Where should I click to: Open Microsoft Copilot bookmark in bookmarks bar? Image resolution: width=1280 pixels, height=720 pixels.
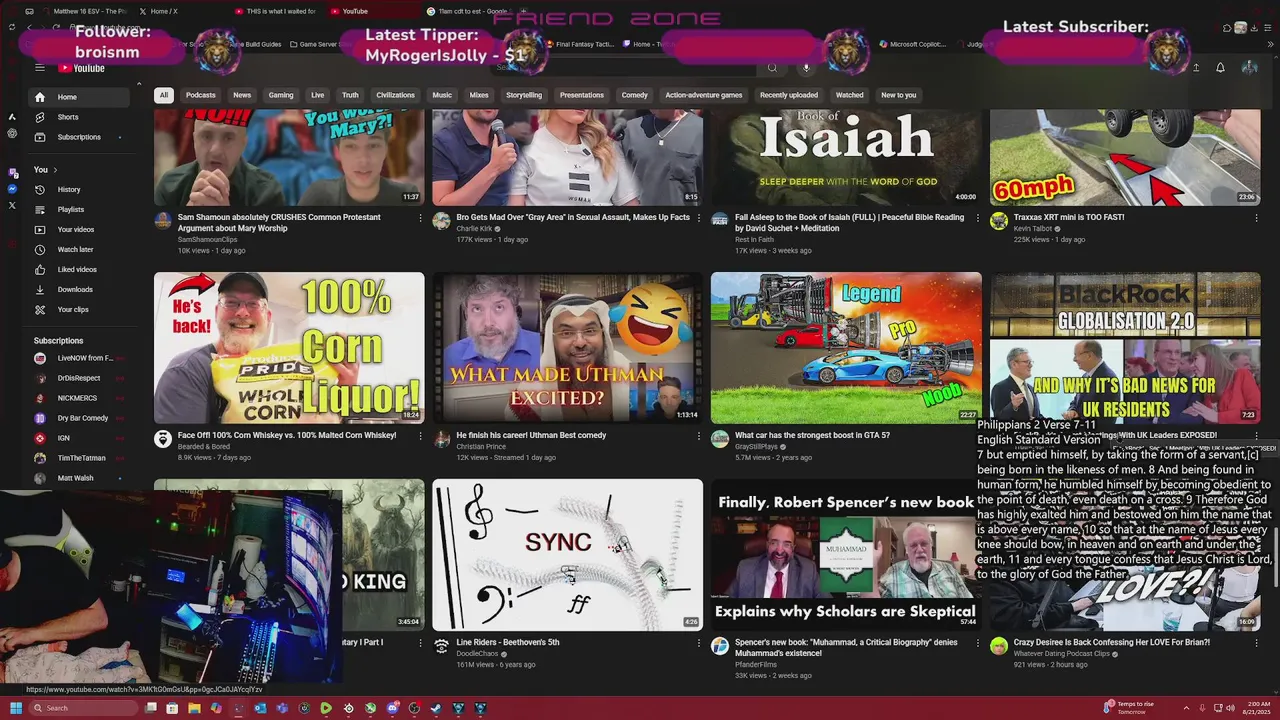tap(911, 44)
